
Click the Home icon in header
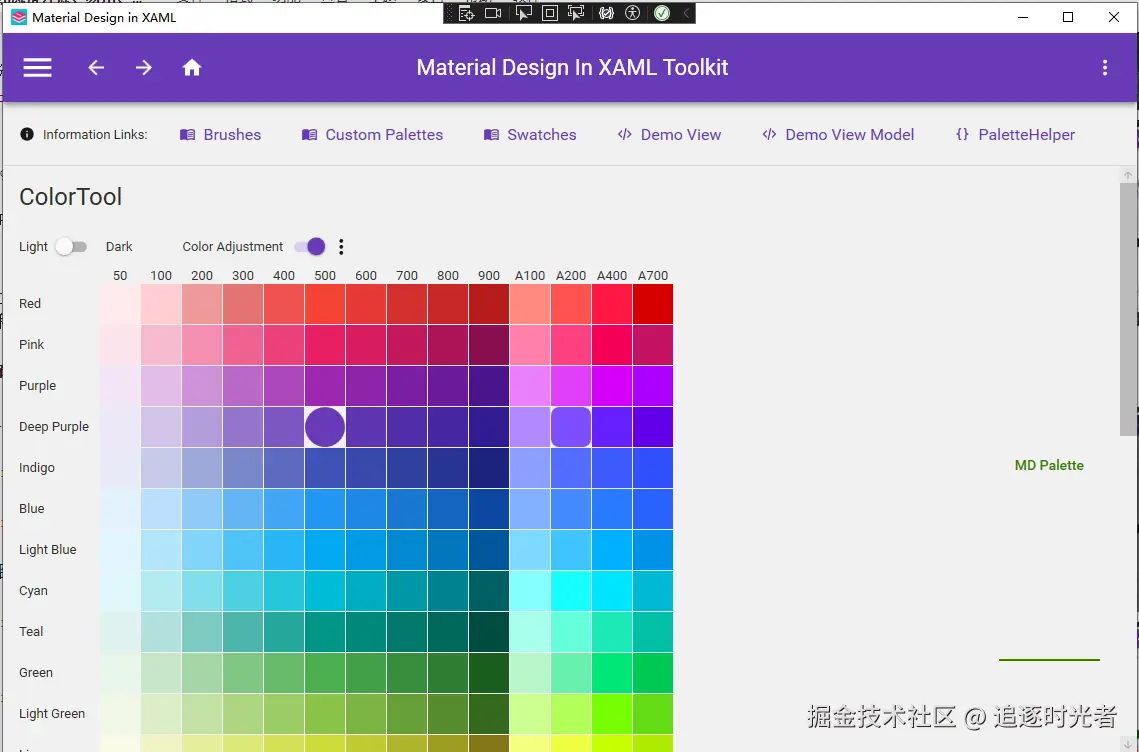(192, 68)
